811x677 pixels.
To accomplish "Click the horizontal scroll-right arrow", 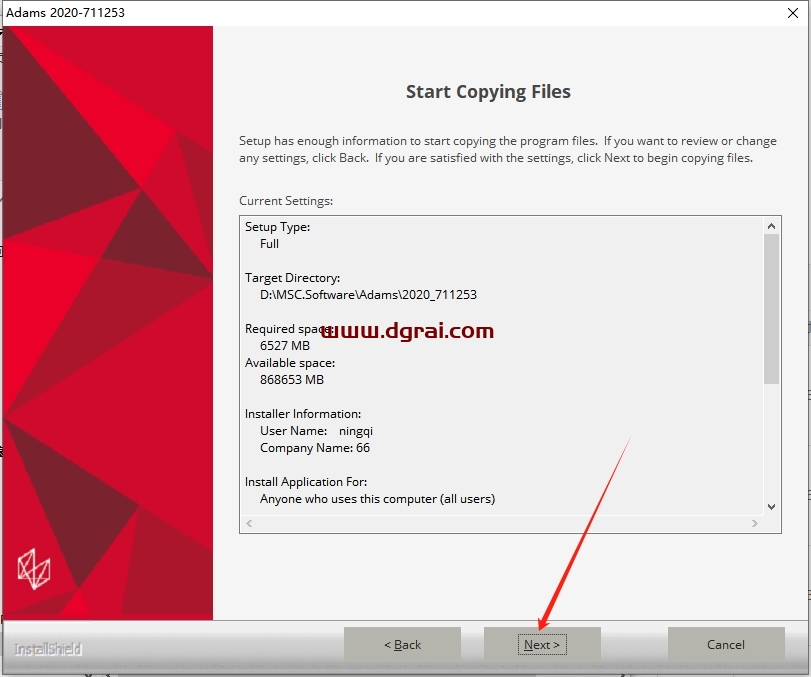I will pyautogui.click(x=755, y=523).
